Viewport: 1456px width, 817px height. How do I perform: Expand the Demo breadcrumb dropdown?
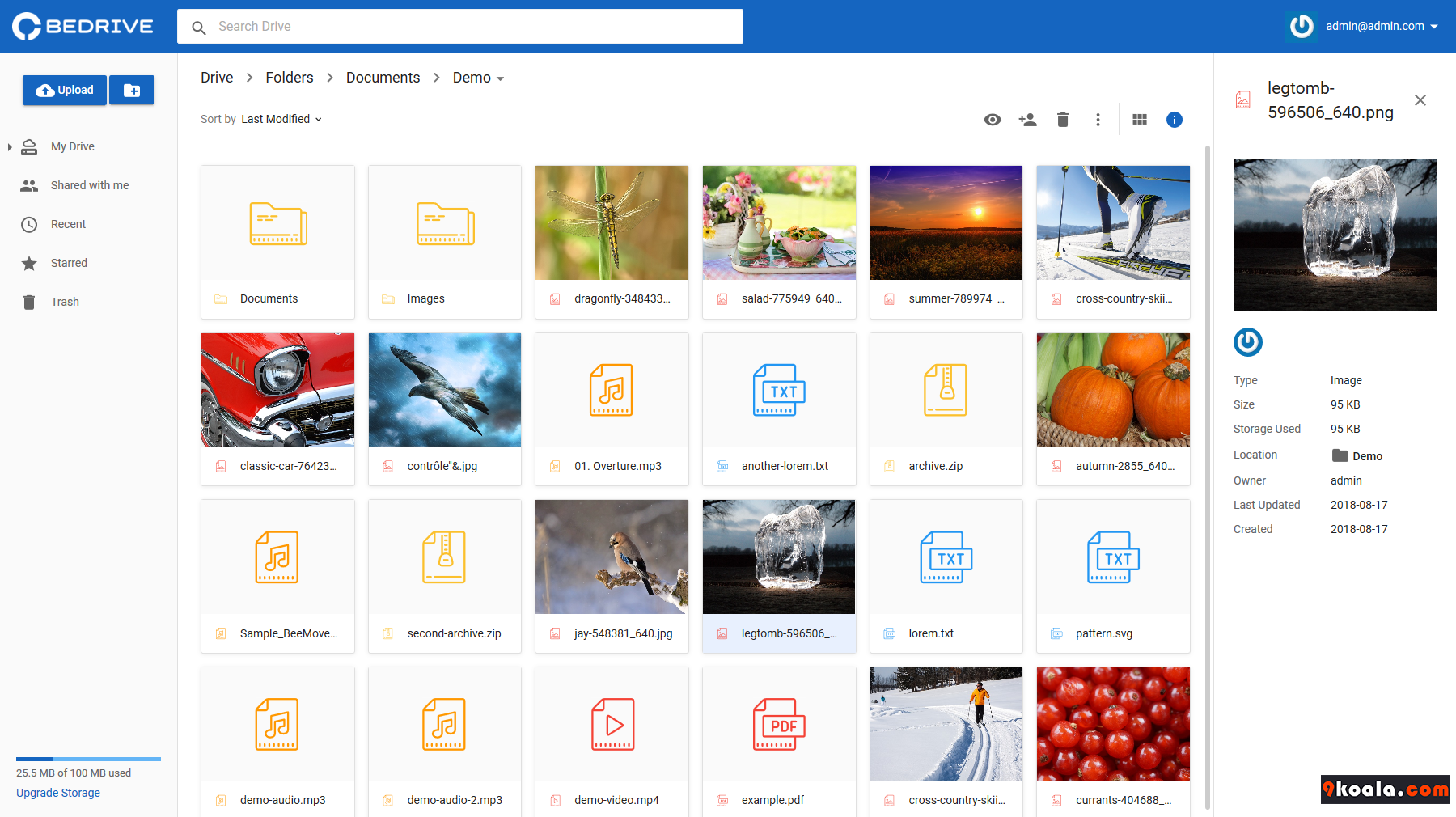[479, 78]
